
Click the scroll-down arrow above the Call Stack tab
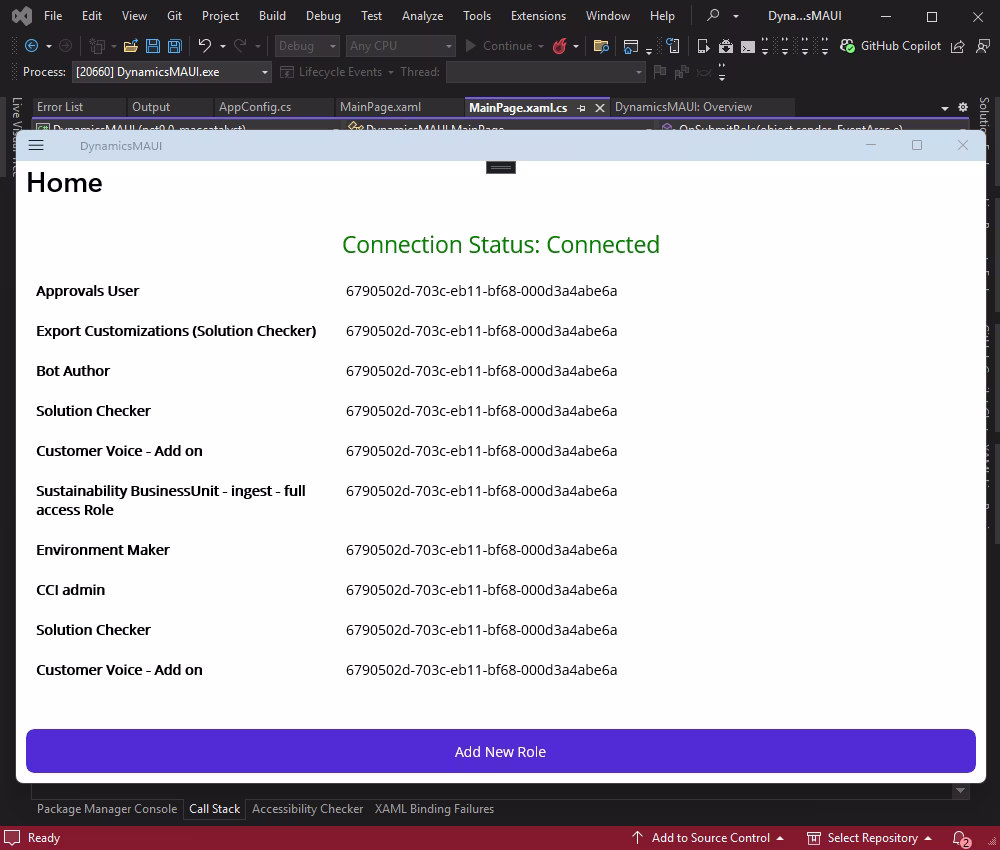point(960,791)
